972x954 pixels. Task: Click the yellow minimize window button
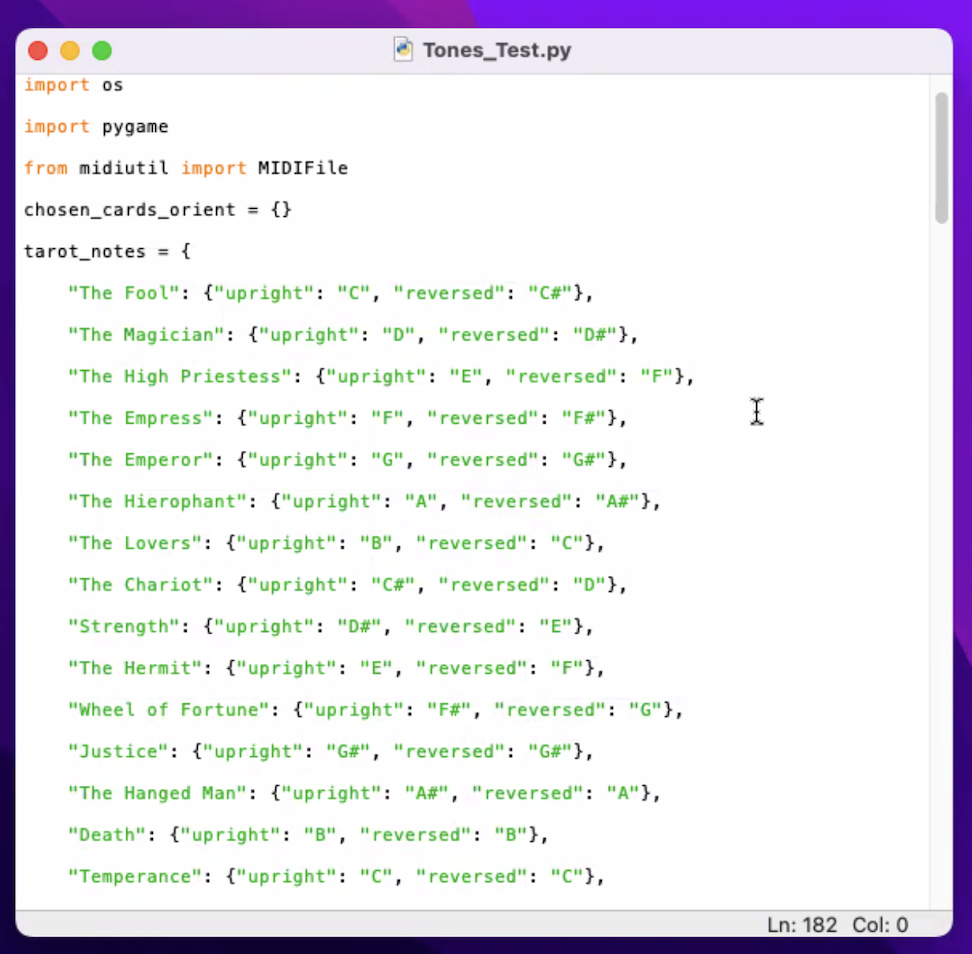(x=70, y=50)
